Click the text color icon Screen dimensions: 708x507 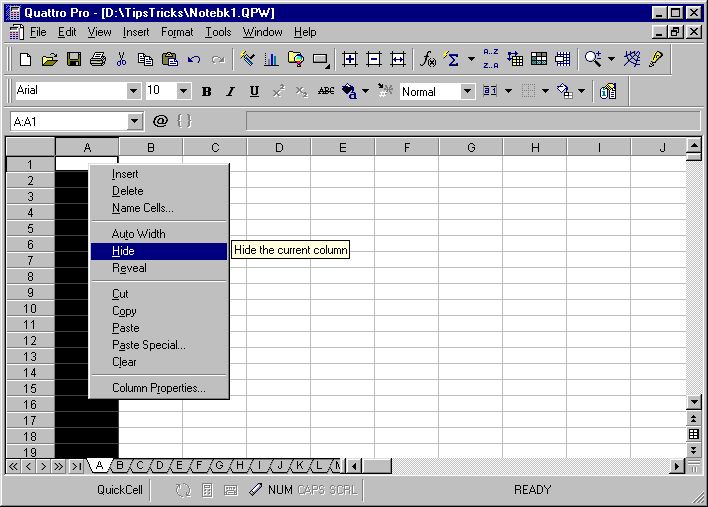(x=349, y=92)
